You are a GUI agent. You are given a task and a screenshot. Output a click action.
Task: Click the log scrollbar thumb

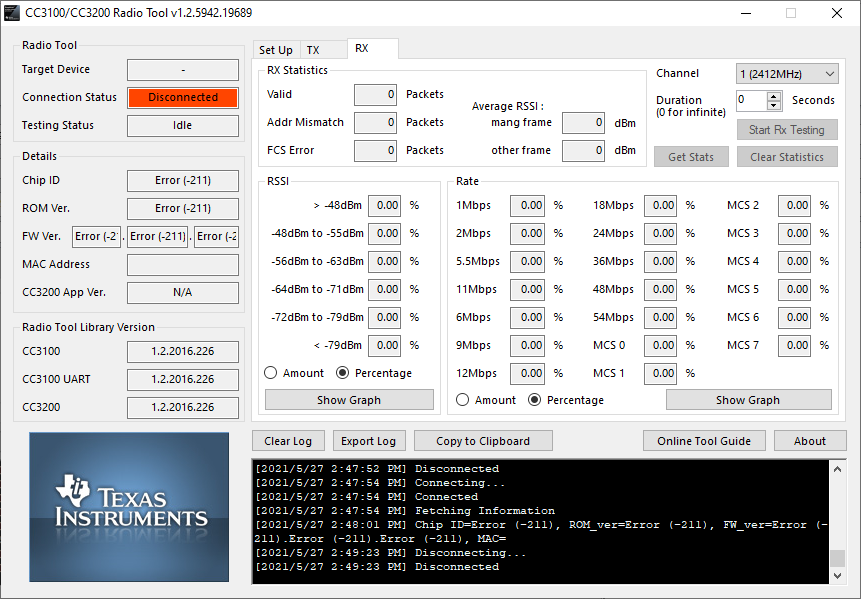click(837, 558)
